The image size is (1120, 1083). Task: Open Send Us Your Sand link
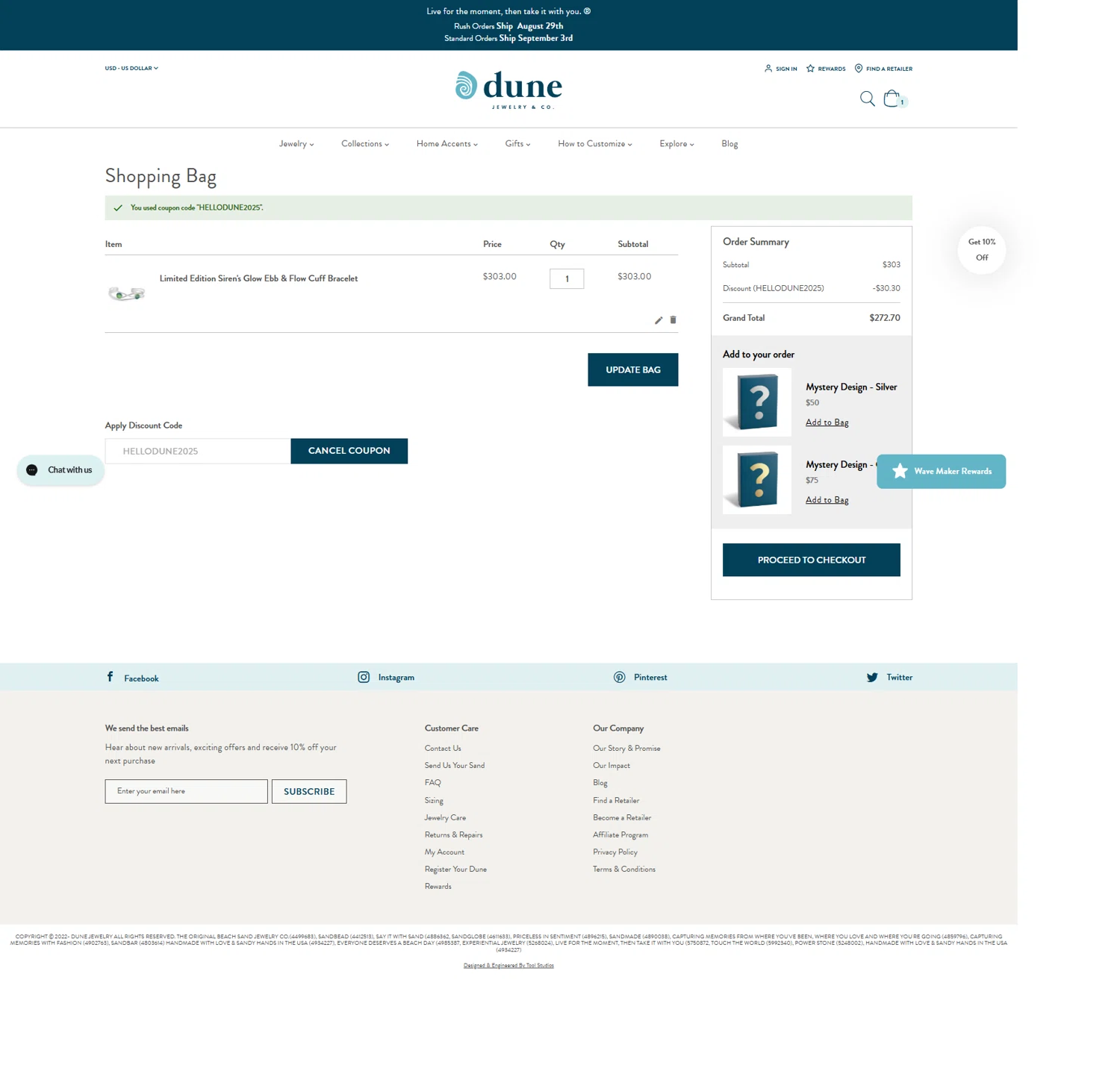(x=455, y=765)
